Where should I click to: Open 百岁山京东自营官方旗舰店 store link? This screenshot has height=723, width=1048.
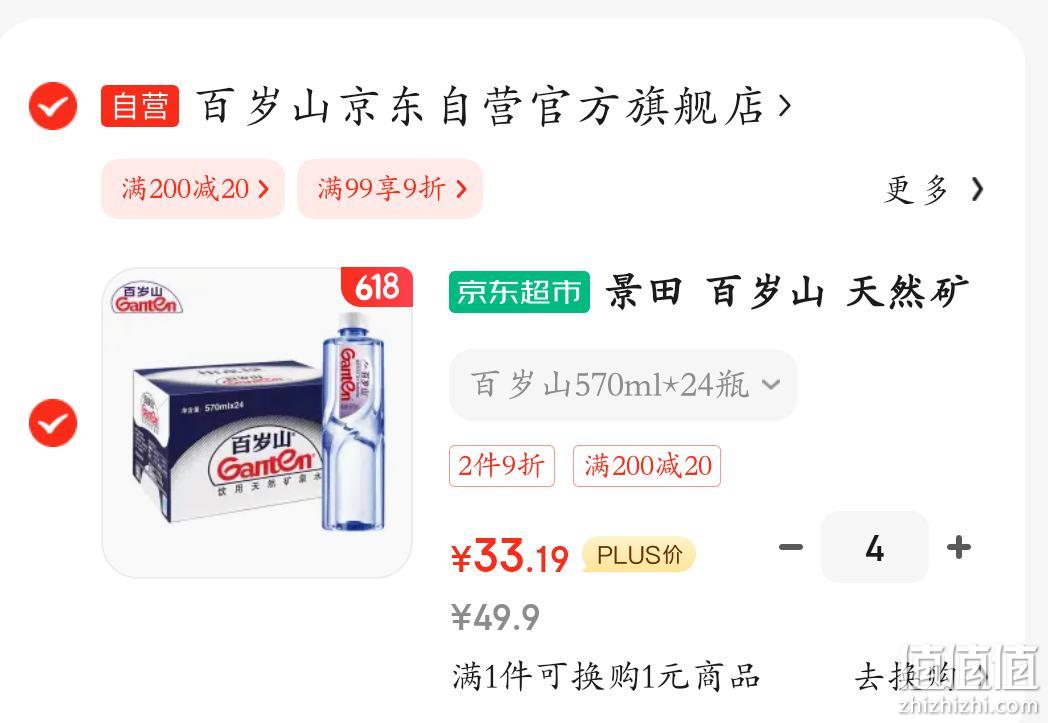click(480, 106)
